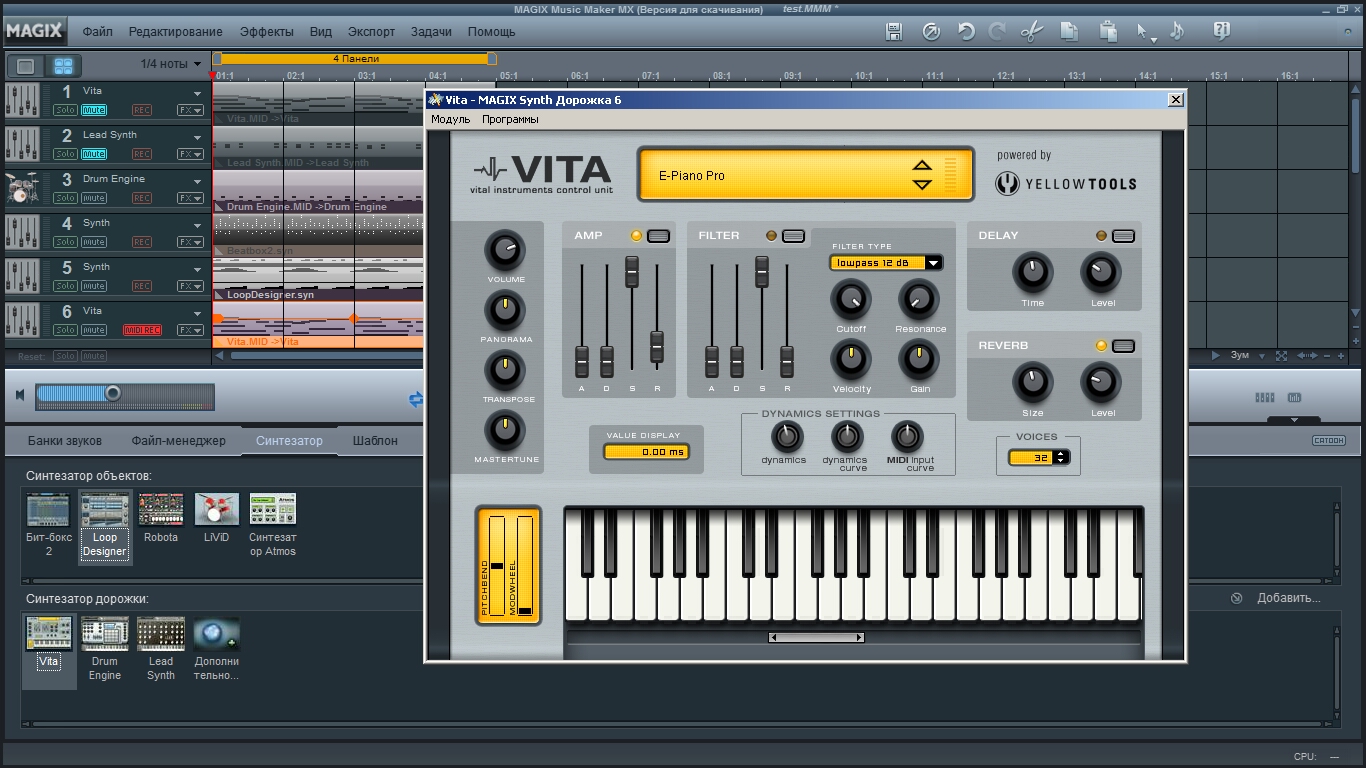This screenshot has height=768, width=1366.
Task: Click the music note icon in toolbar
Action: (x=1177, y=32)
